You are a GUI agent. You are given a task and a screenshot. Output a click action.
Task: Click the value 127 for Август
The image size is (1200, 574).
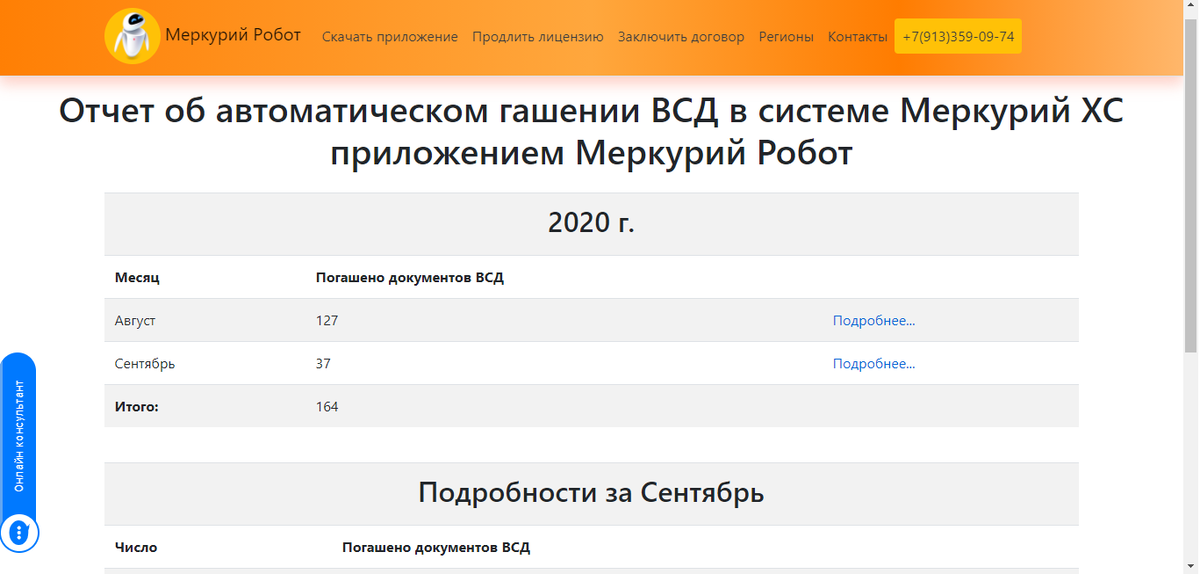point(327,321)
